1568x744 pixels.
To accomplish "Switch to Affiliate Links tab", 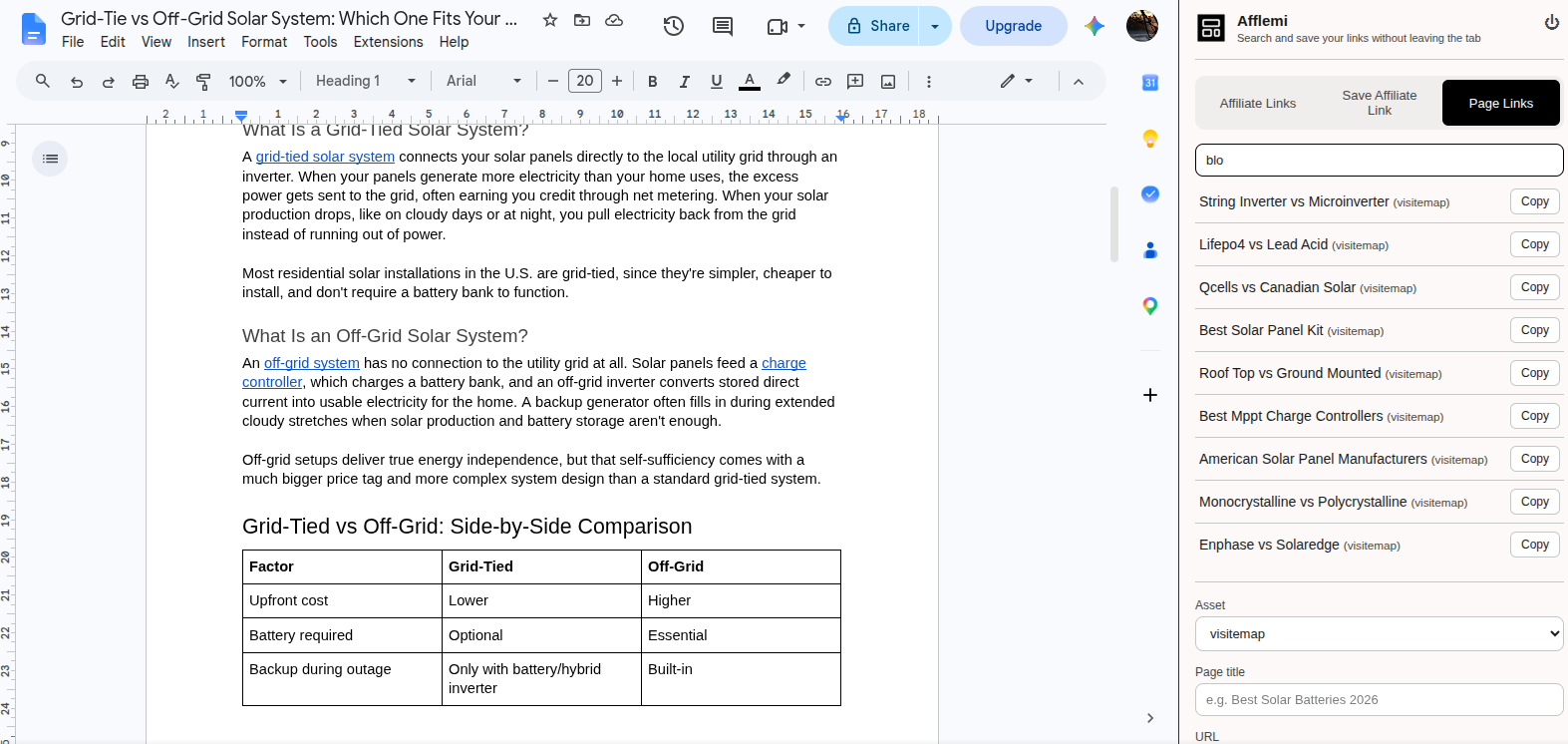I will tap(1258, 103).
